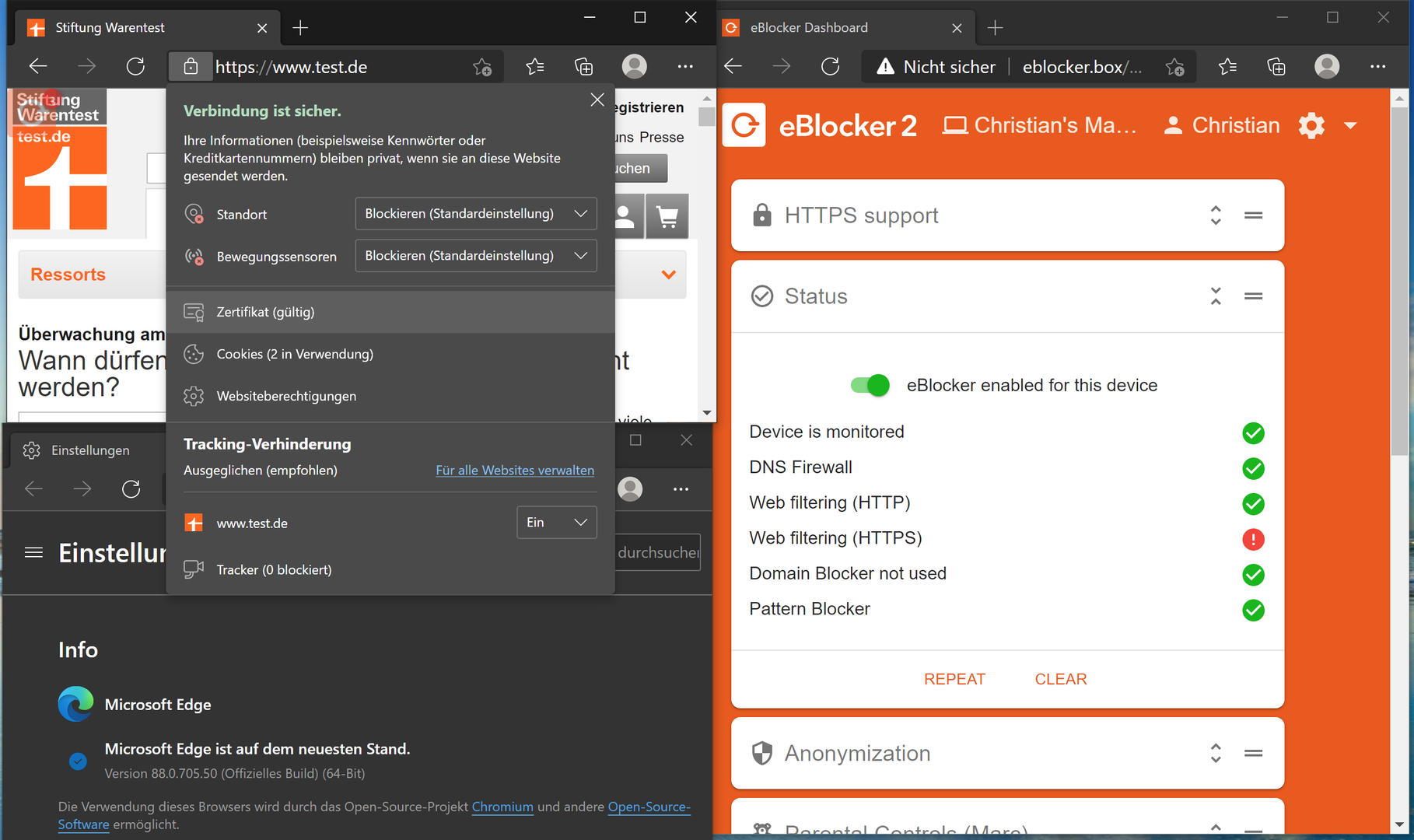Open the www.test.de tracking prevention 'Ein' dropdown
The height and width of the screenshot is (840, 1414).
(x=557, y=523)
